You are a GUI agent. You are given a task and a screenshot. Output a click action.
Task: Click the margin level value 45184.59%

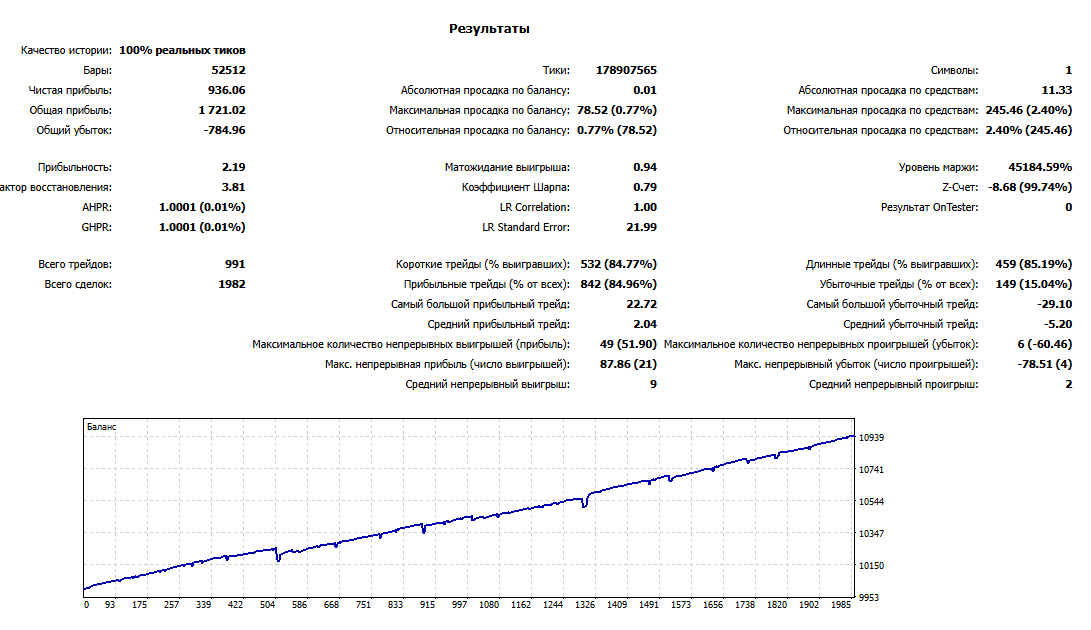click(1040, 167)
